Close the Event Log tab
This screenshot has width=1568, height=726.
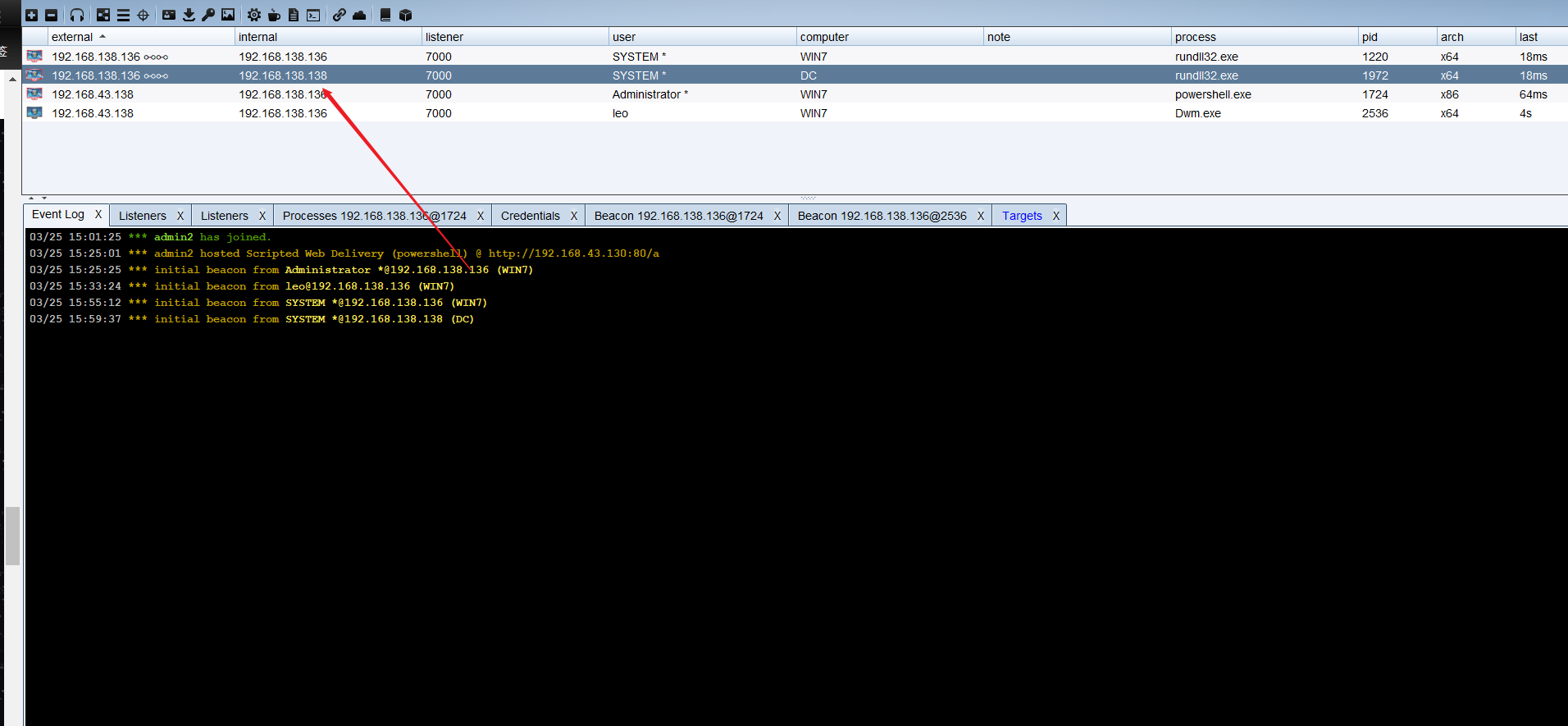(x=98, y=214)
